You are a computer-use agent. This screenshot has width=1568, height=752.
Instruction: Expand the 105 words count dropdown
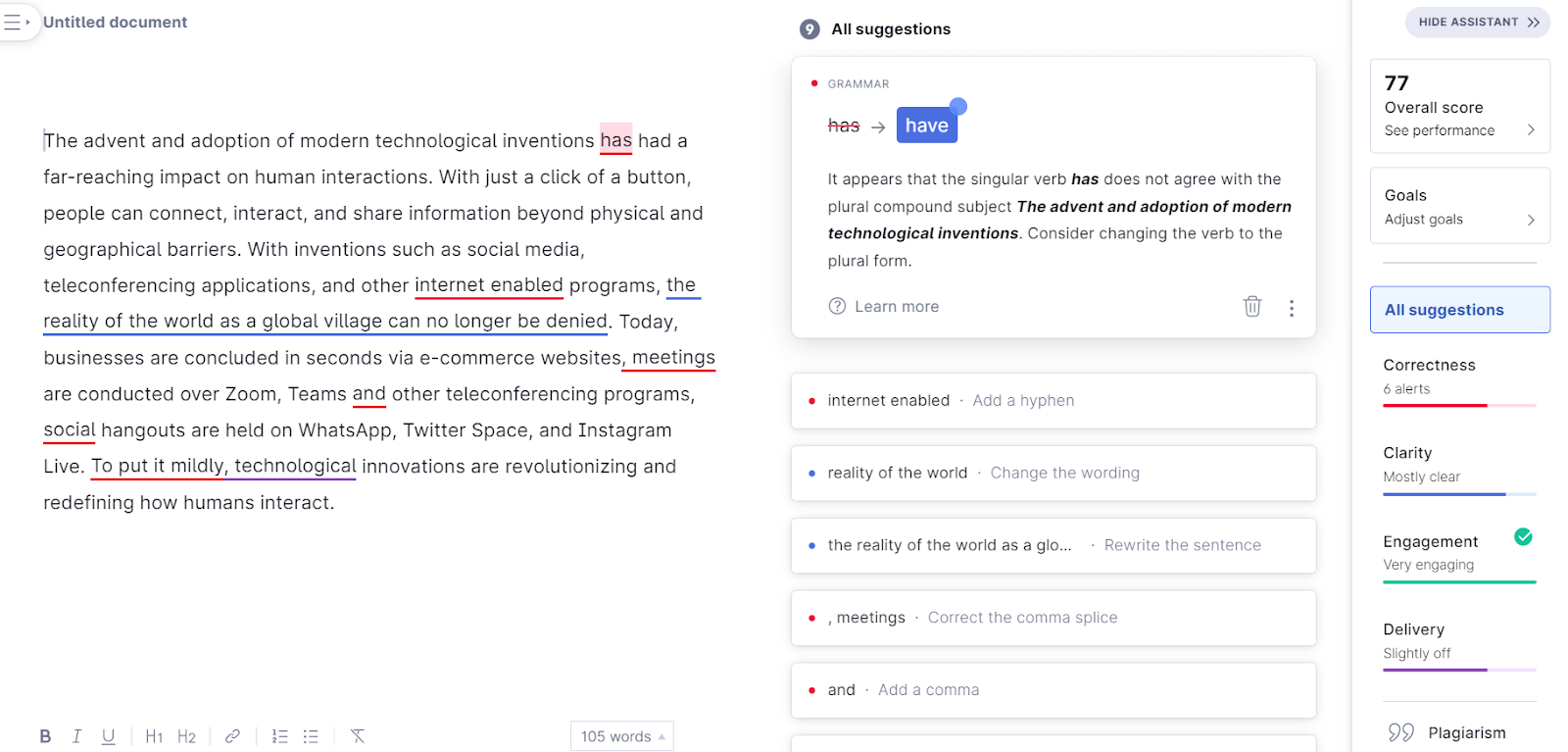point(622,736)
